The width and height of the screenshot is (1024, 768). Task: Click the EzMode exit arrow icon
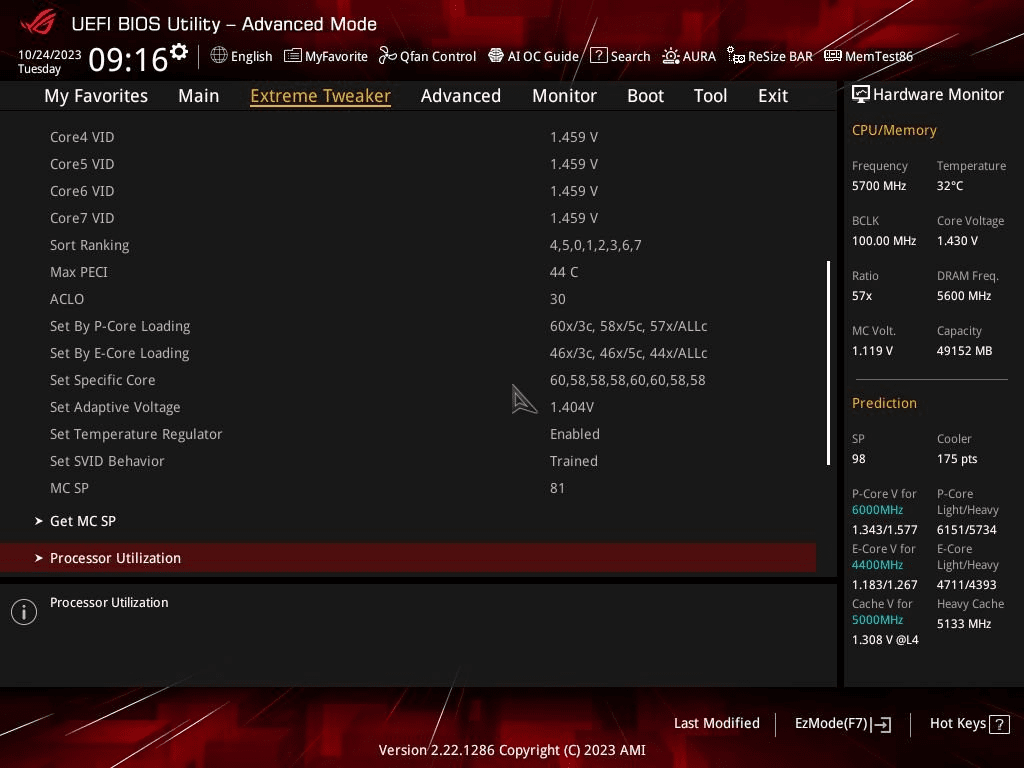coord(881,724)
